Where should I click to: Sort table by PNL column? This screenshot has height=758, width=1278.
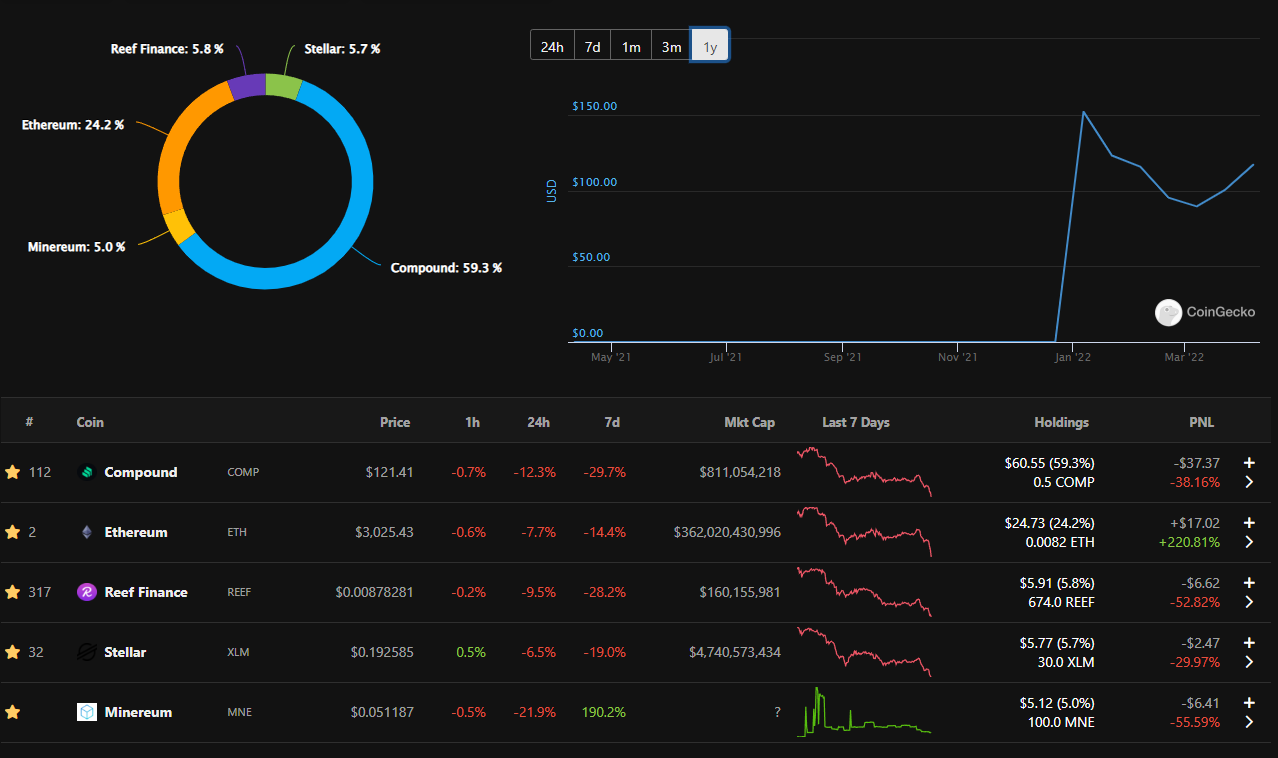pos(1200,422)
